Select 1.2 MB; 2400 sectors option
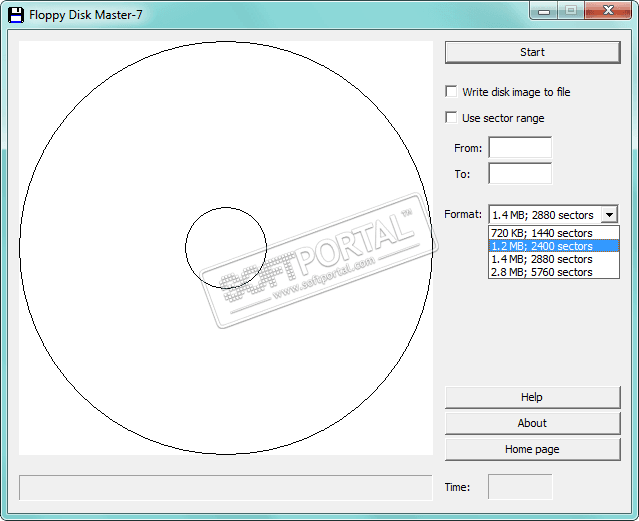The image size is (639, 521). click(554, 246)
